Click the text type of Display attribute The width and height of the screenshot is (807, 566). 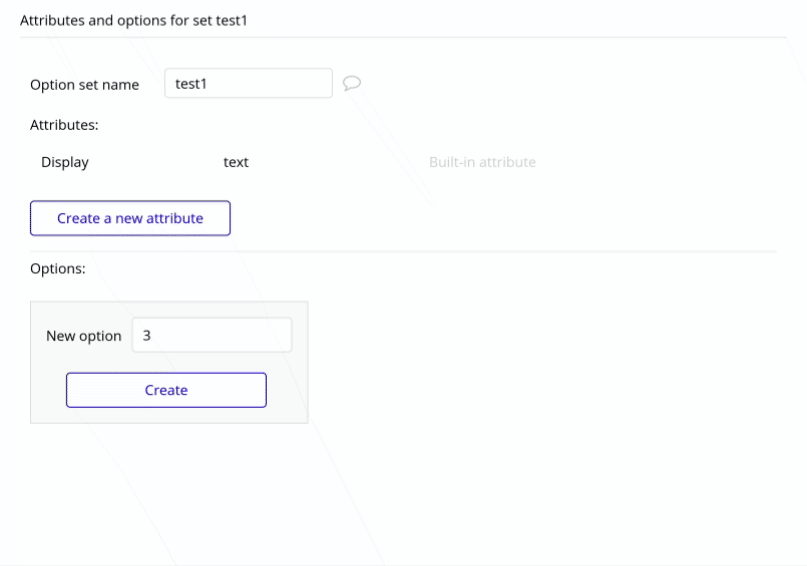[x=236, y=162]
